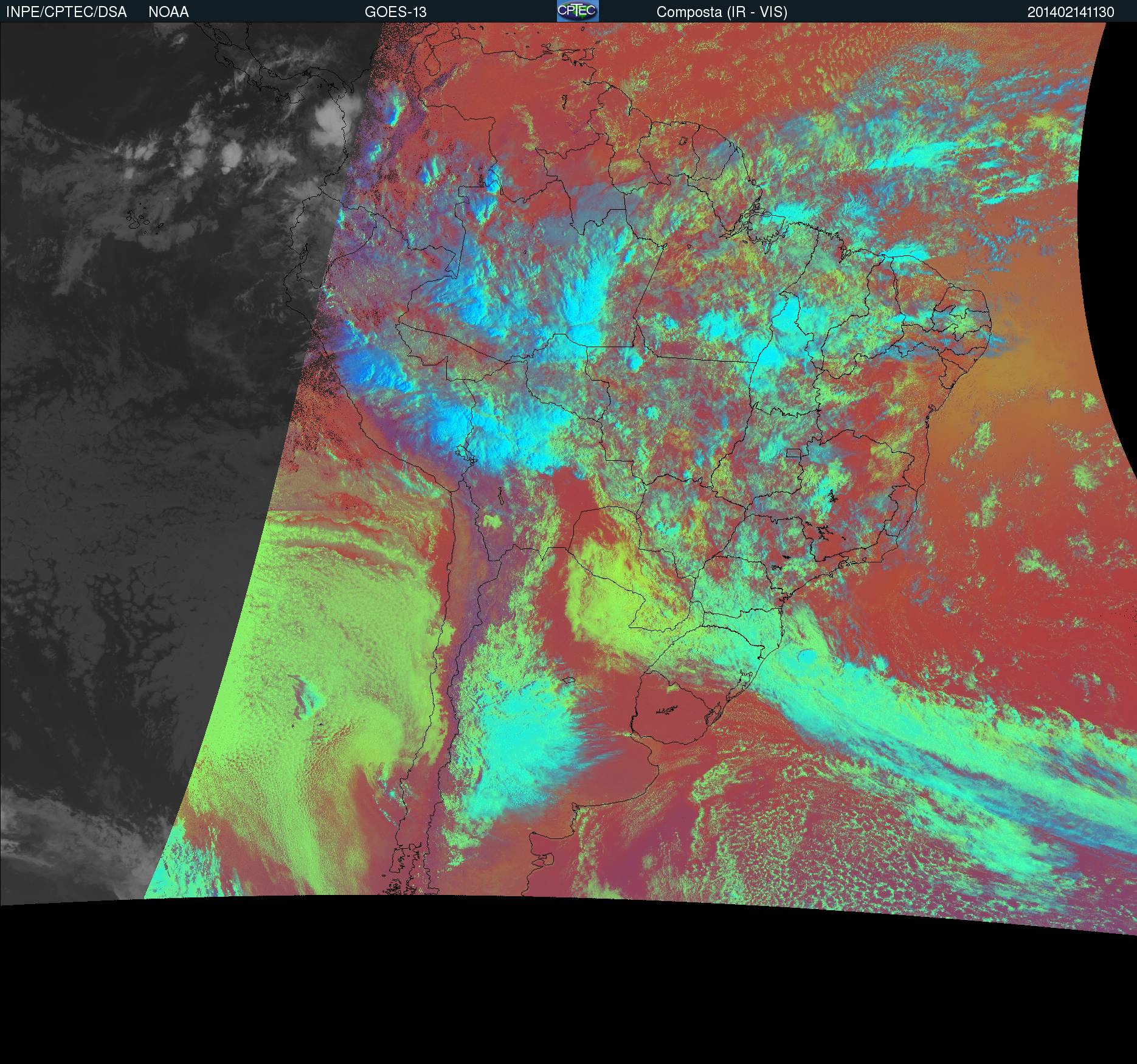This screenshot has height=1064, width=1137.
Task: Click the CPTEC logo in the header
Action: 578,11
